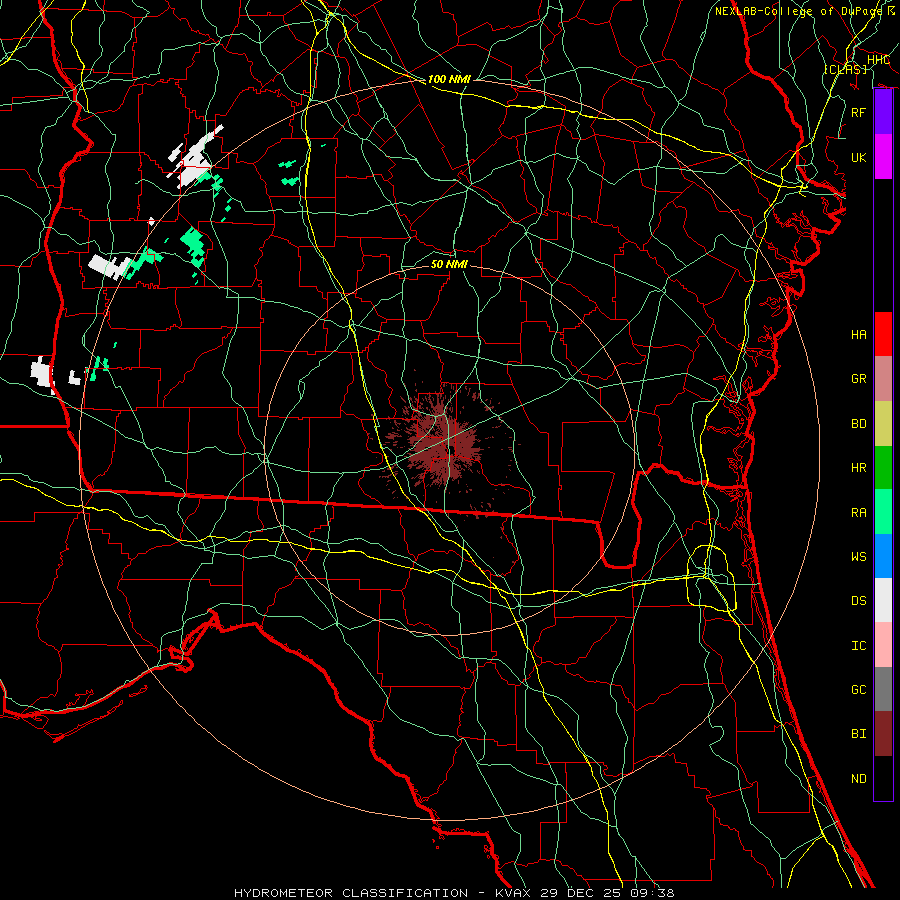This screenshot has width=900, height=900.
Task: Click the RF legend label
Action: 859,112
